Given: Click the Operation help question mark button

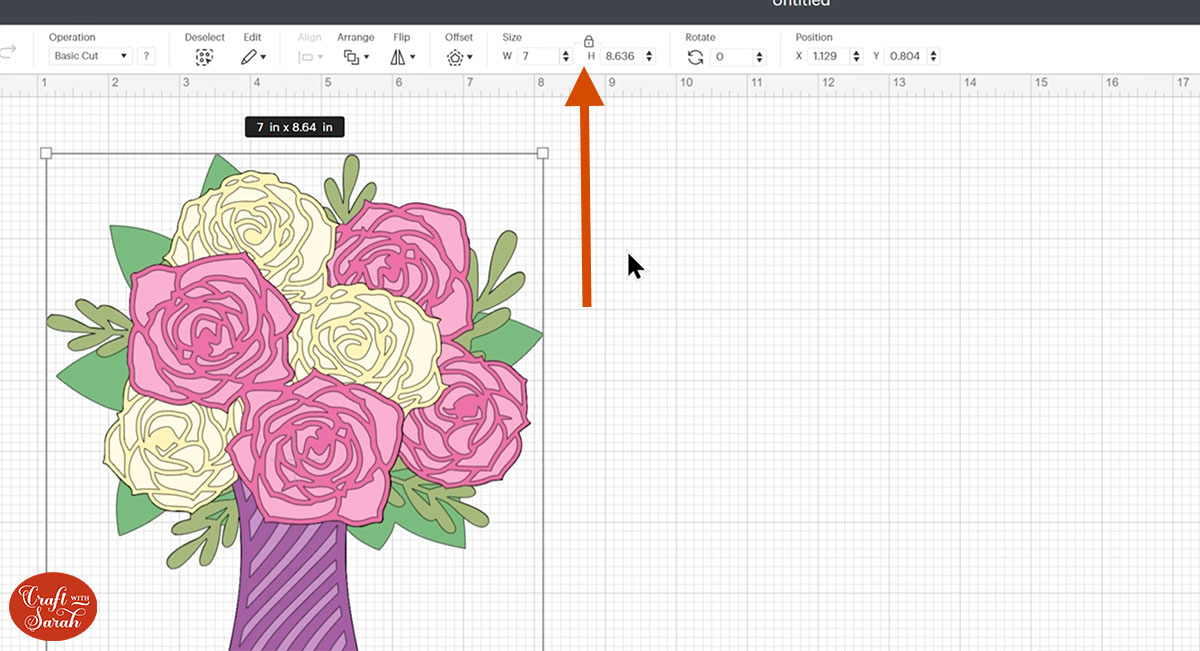Looking at the screenshot, I should point(147,56).
